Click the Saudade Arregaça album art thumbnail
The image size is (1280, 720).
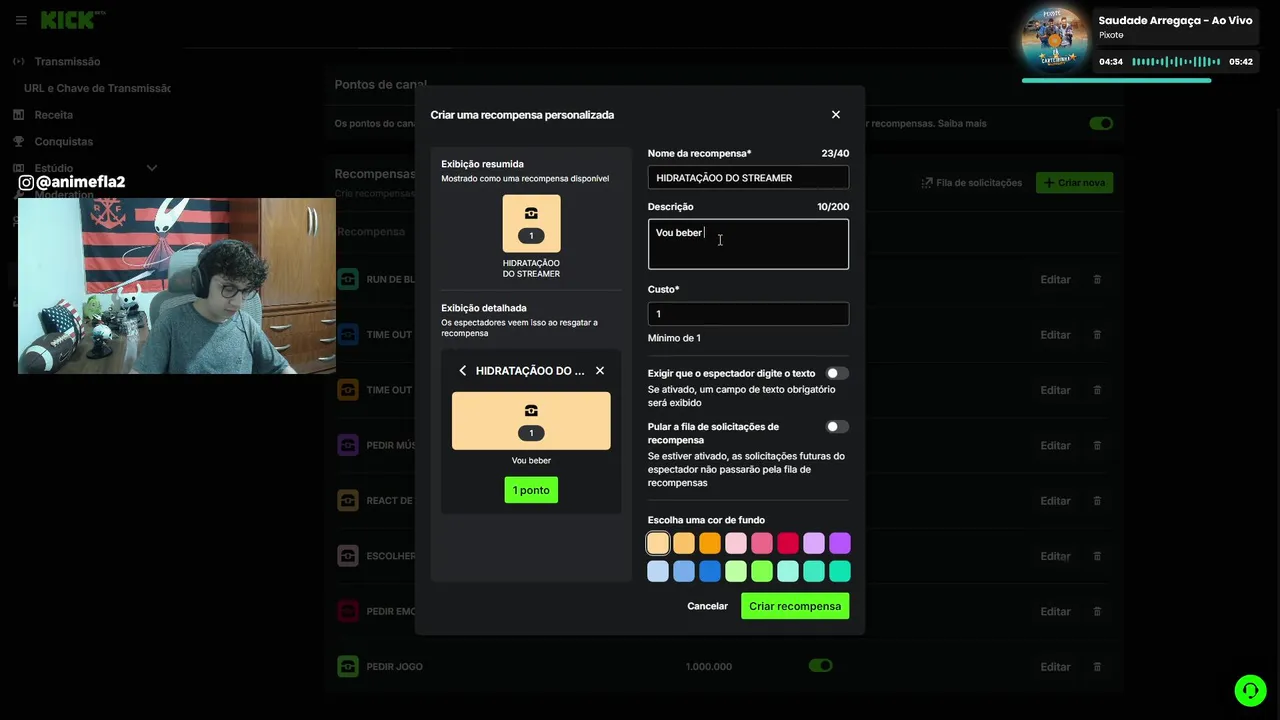click(x=1054, y=40)
